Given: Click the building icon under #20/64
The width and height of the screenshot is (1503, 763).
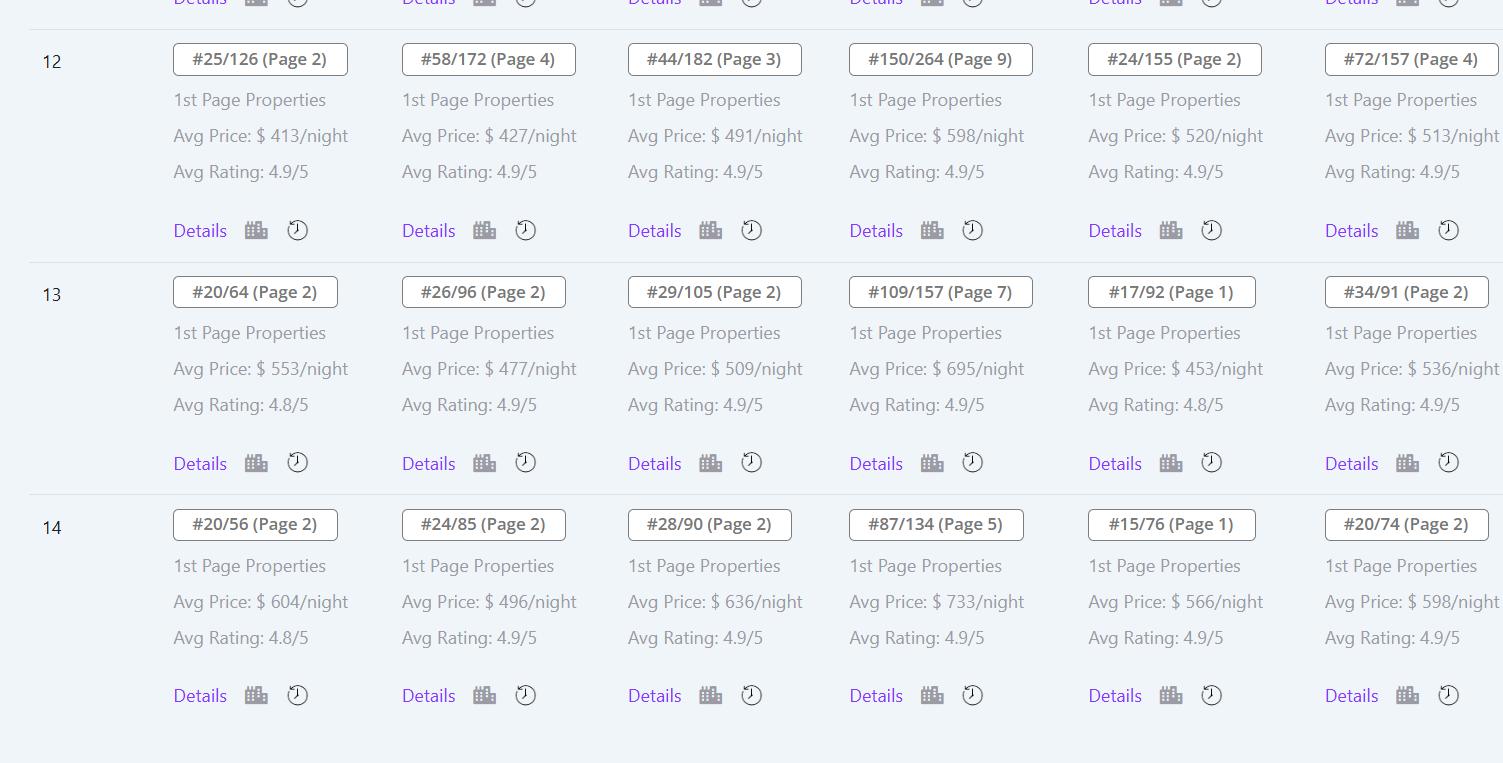Looking at the screenshot, I should (x=256, y=463).
